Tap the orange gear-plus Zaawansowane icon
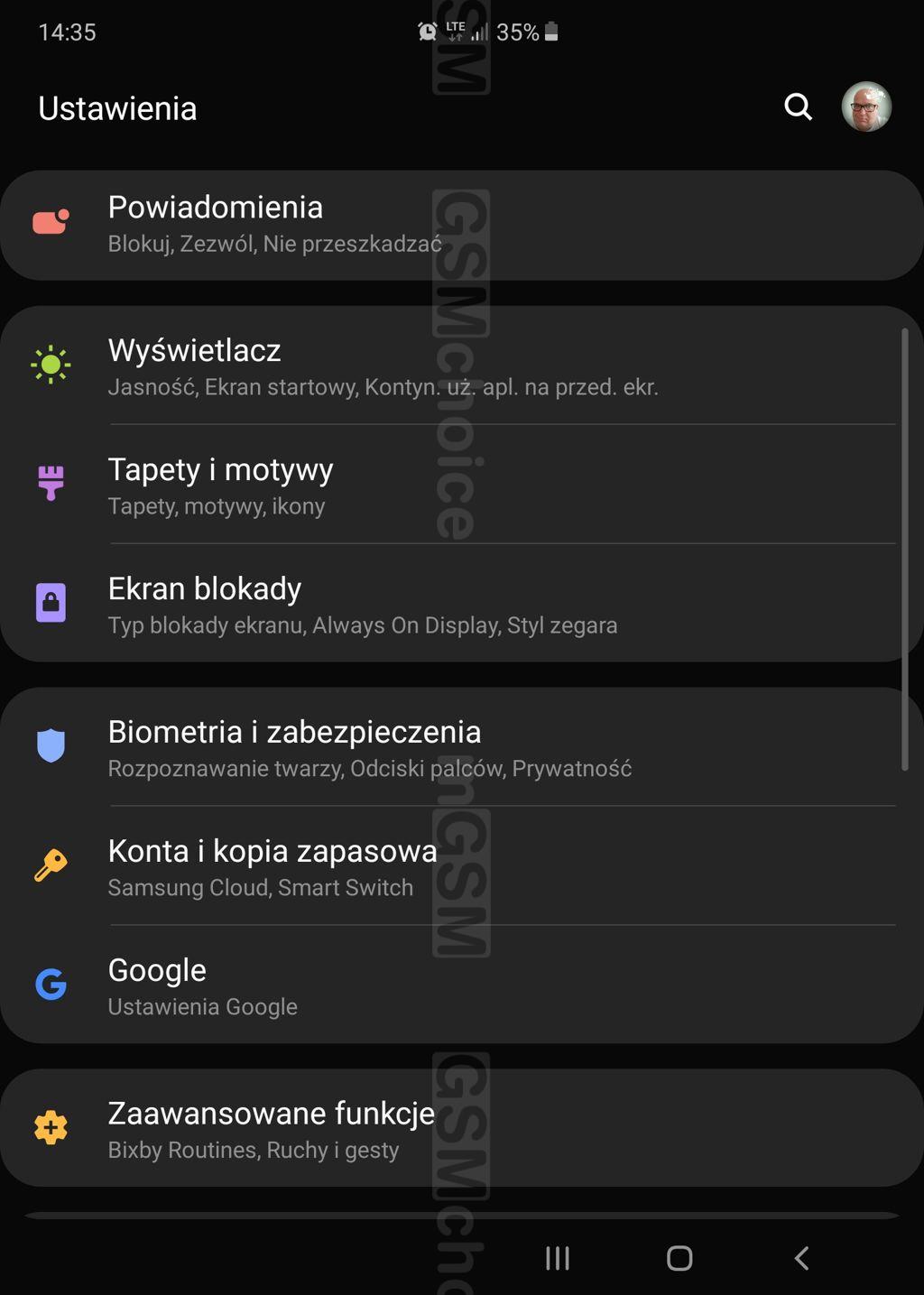This screenshot has width=924, height=1295. point(51,1127)
